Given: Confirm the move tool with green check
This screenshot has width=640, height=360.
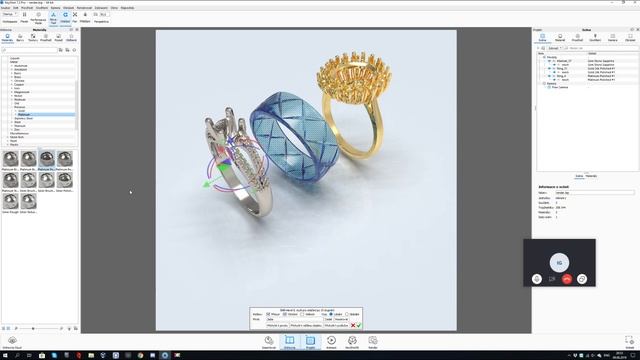Looking at the screenshot, I should [359, 325].
